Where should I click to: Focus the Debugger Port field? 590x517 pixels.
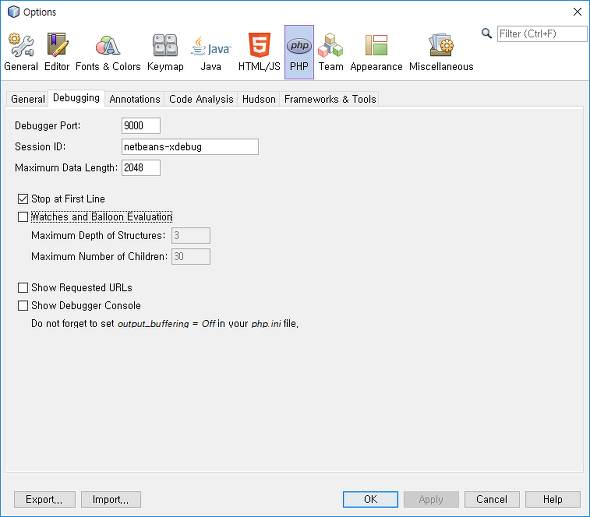141,126
